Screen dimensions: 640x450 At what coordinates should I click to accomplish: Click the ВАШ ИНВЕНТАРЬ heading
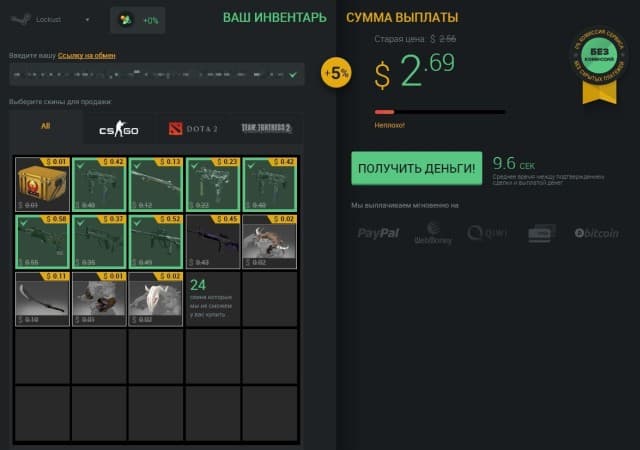(275, 18)
